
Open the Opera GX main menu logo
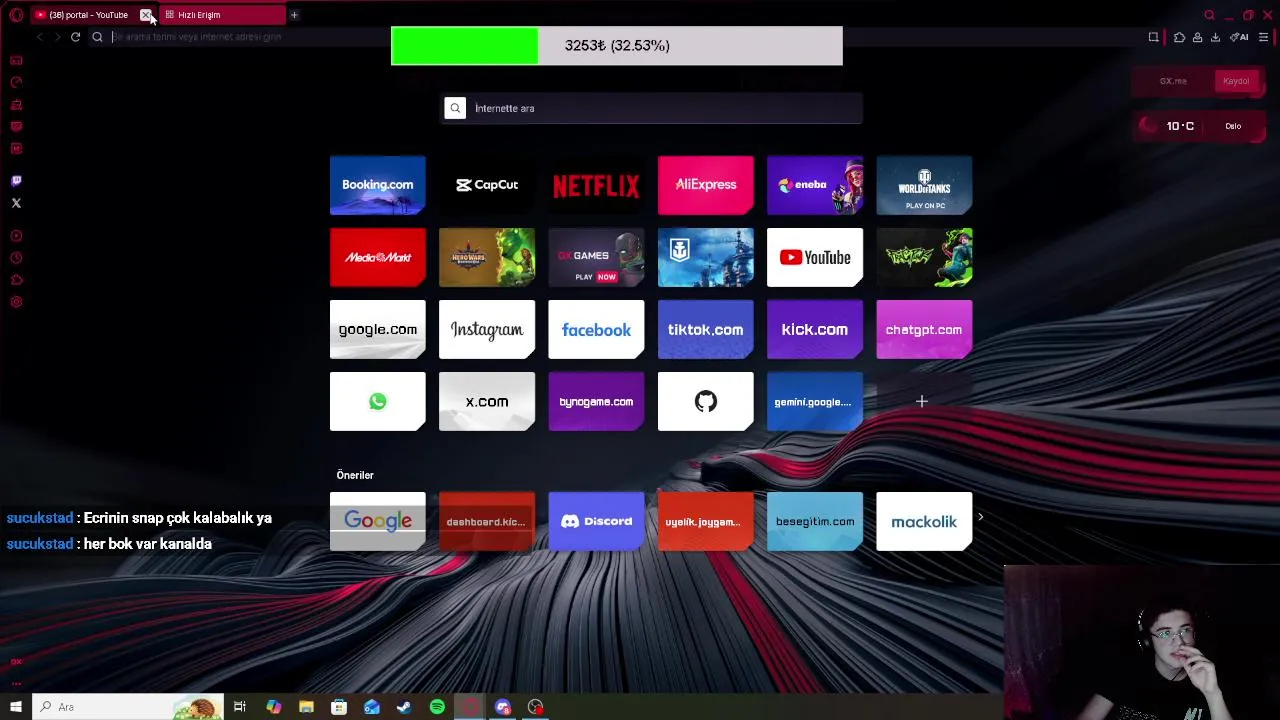(x=16, y=15)
